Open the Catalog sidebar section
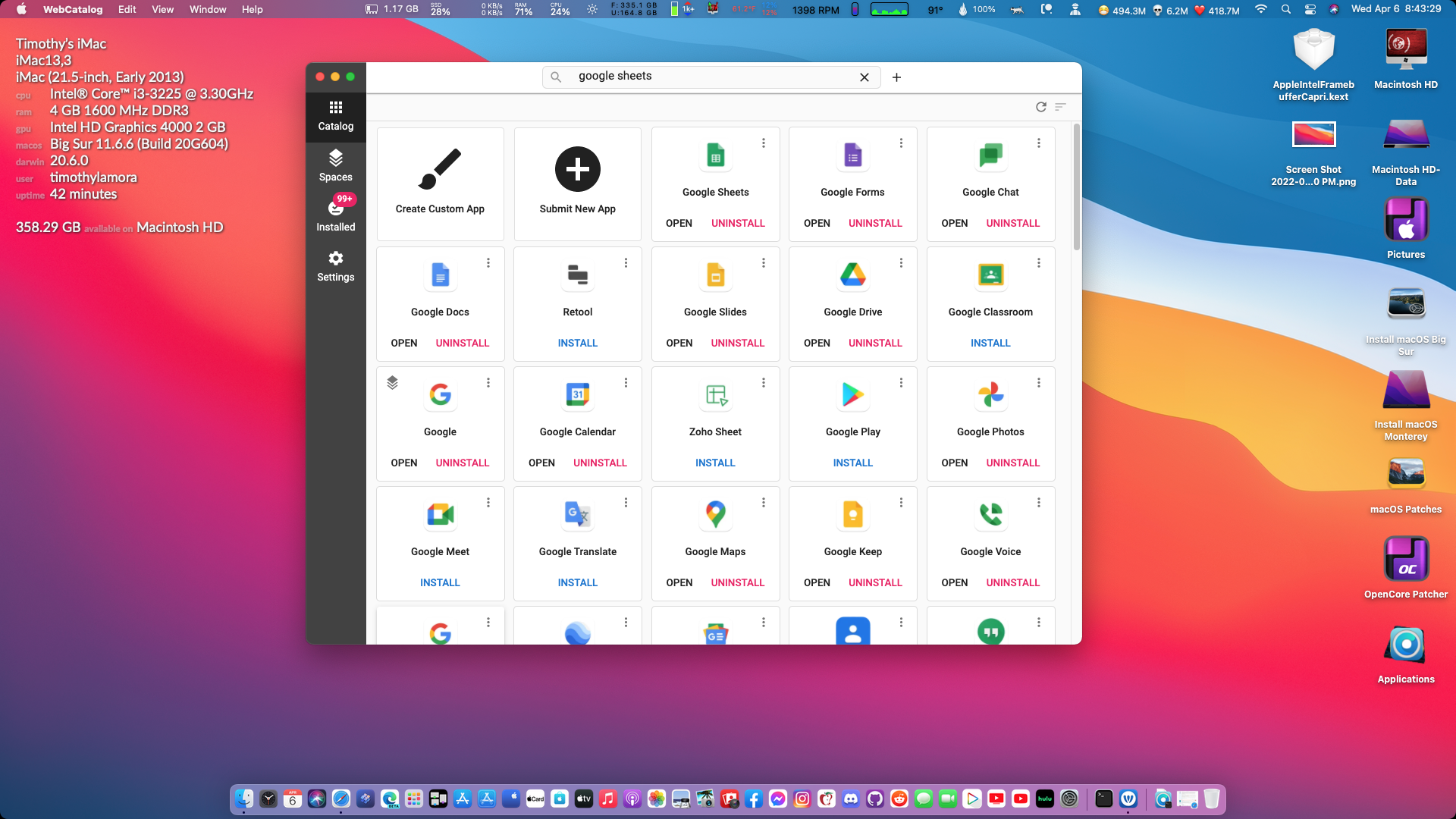 coord(335,115)
